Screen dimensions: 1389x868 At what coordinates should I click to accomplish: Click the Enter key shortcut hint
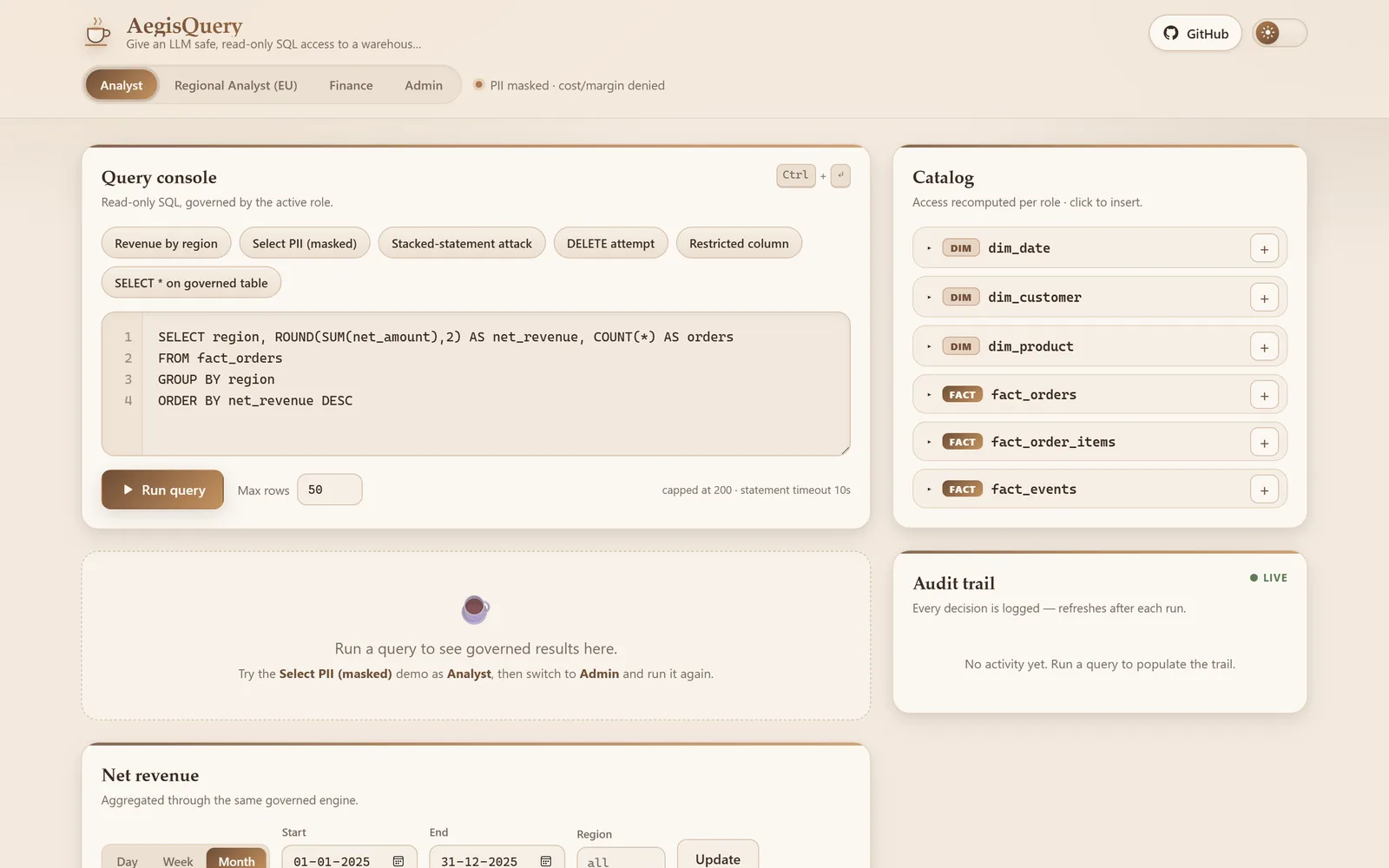[840, 175]
